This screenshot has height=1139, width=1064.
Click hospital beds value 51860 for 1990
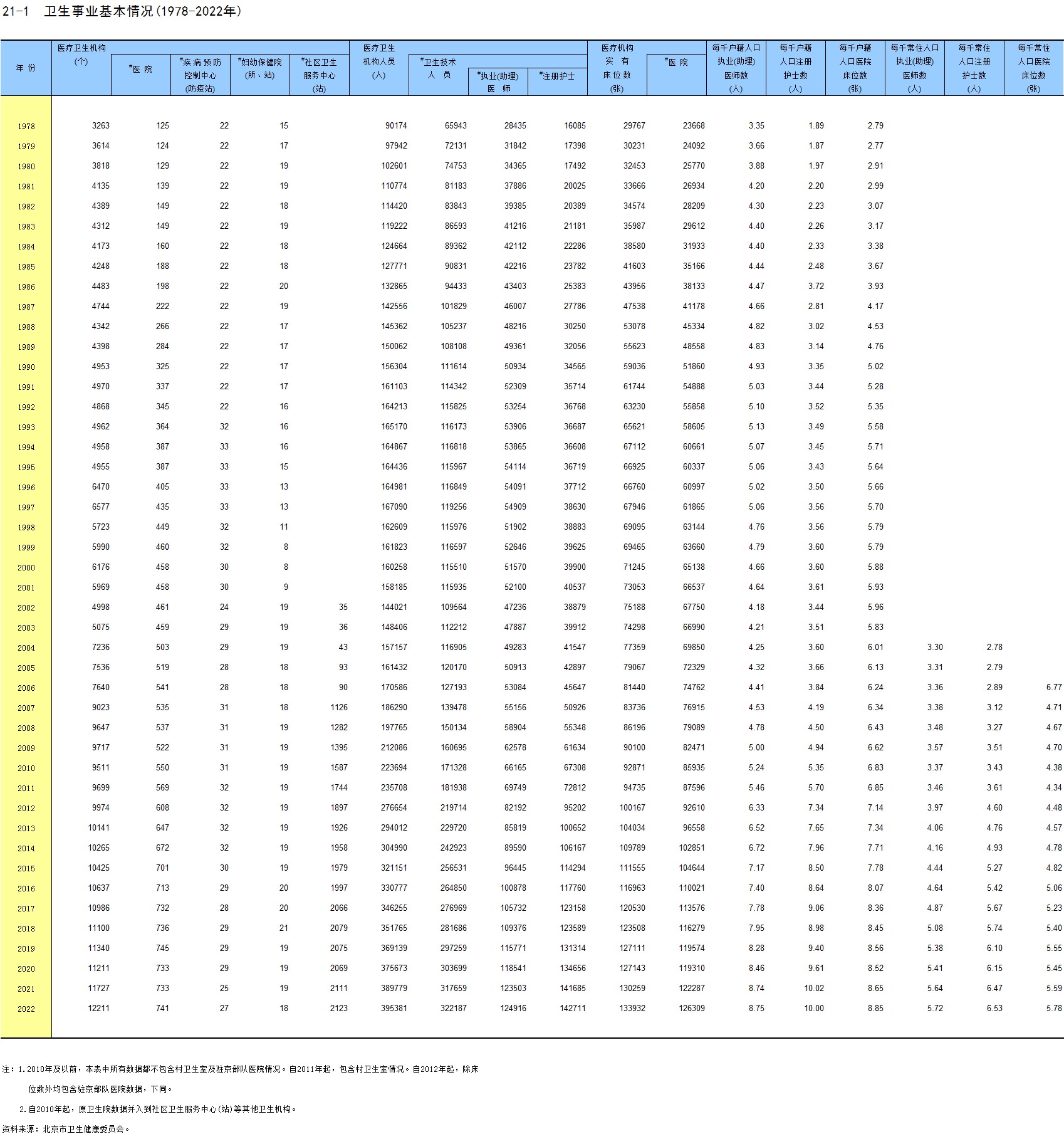point(694,367)
